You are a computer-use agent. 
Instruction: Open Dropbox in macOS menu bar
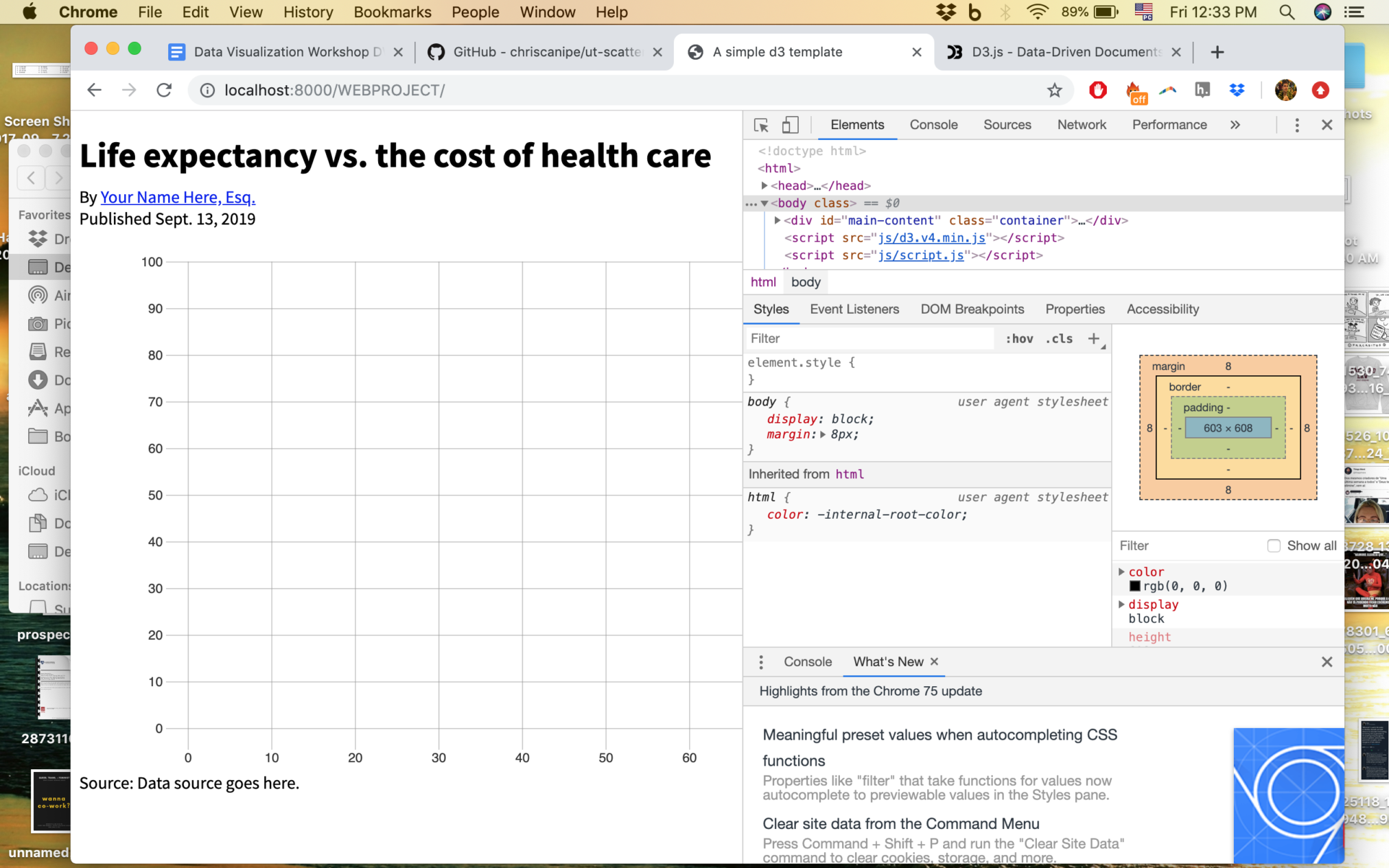946,12
